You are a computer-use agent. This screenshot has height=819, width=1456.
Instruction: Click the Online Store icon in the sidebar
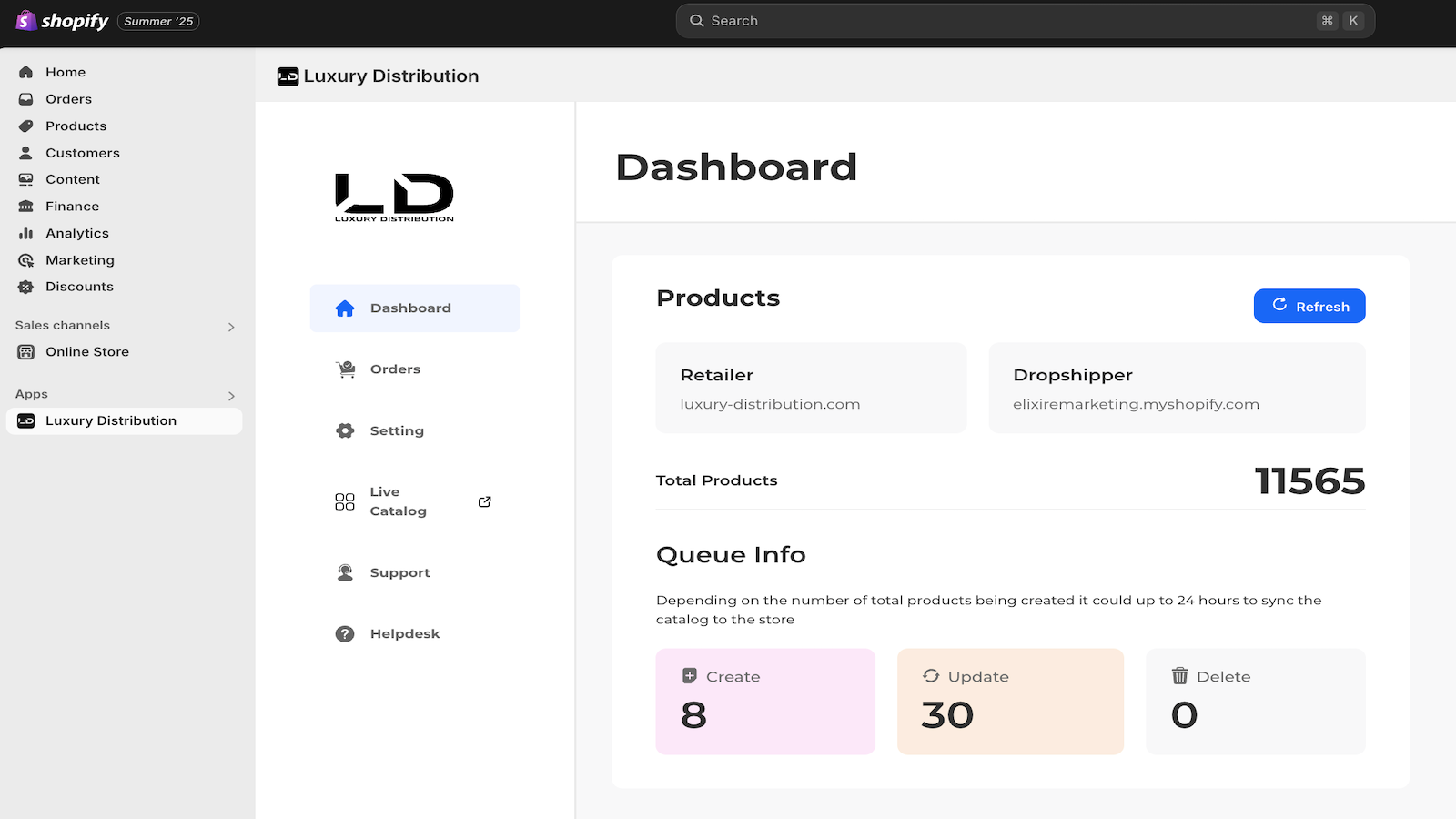(26, 352)
